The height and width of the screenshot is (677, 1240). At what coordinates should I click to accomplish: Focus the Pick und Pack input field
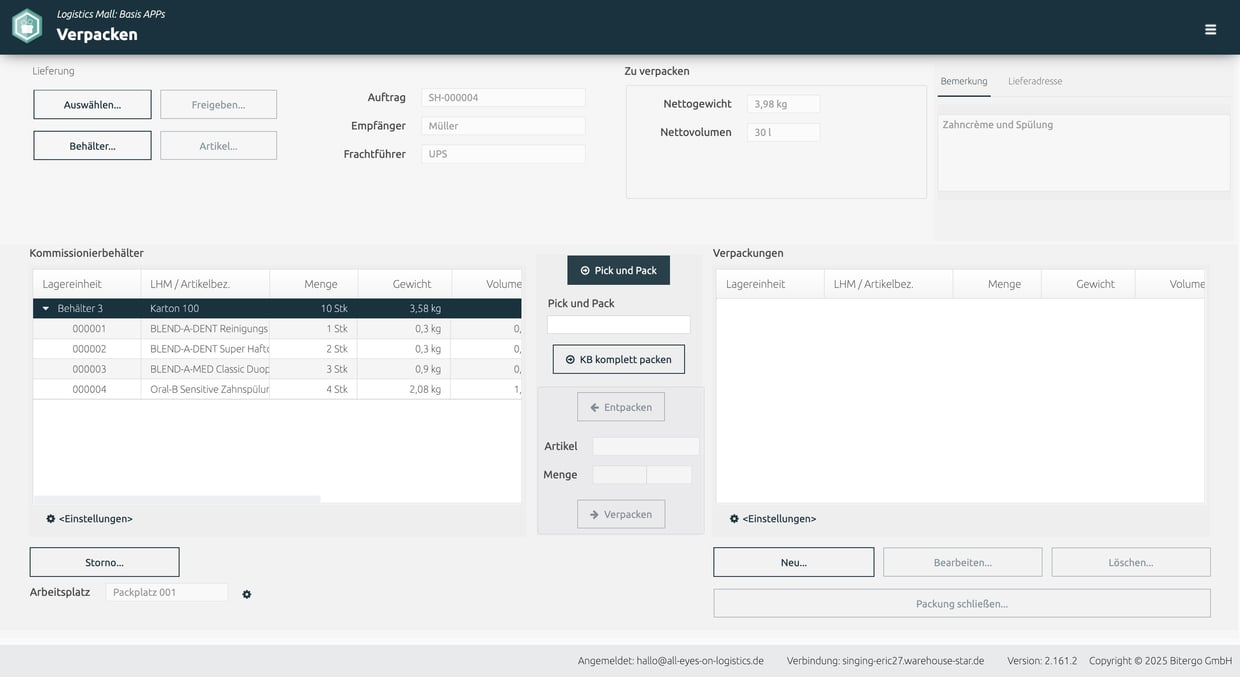point(618,325)
